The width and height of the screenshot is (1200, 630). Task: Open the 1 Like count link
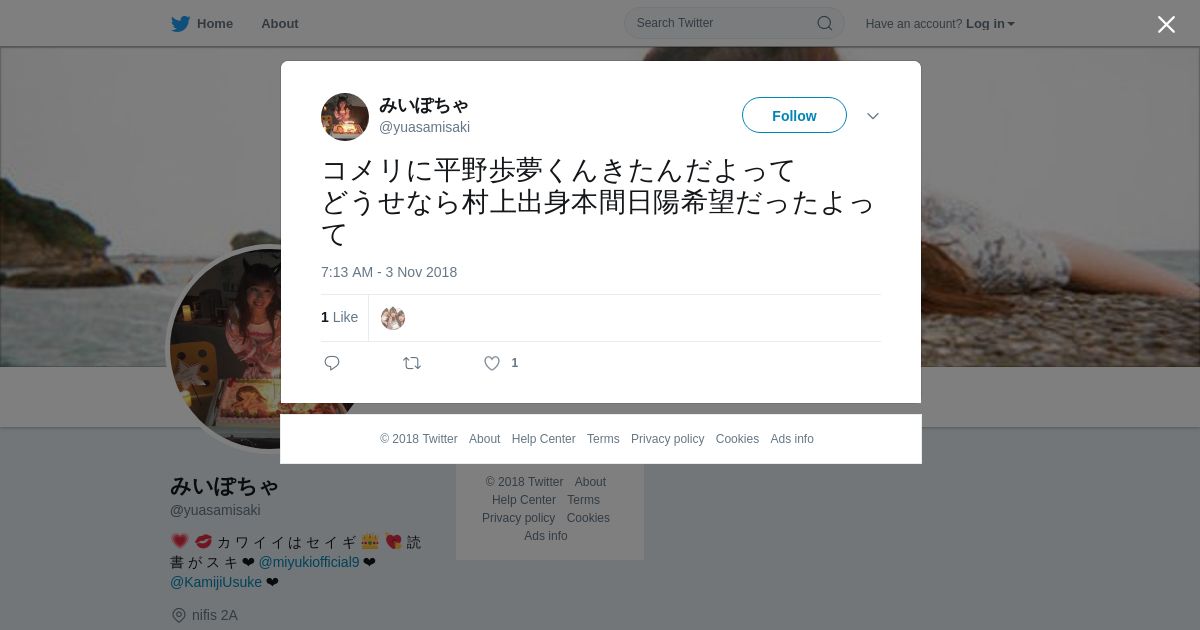pos(339,317)
